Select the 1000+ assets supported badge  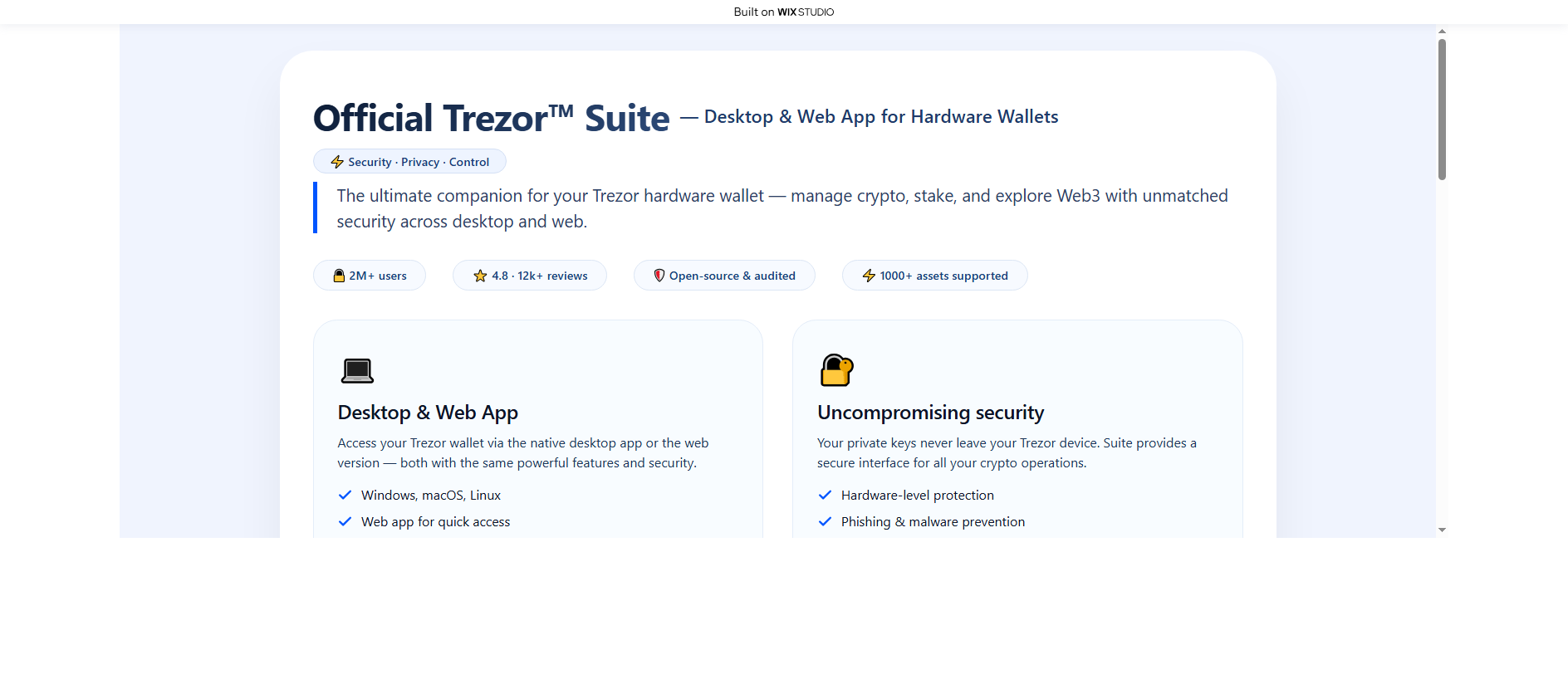(x=935, y=276)
